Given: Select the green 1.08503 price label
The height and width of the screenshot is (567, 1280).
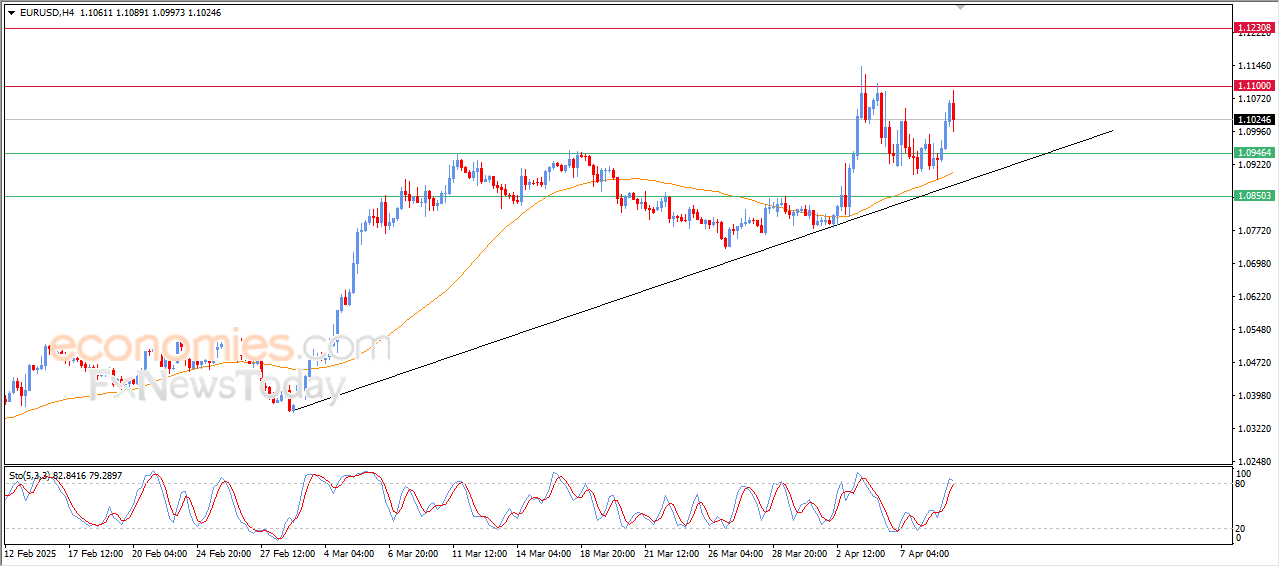Looking at the screenshot, I should (x=1254, y=196).
